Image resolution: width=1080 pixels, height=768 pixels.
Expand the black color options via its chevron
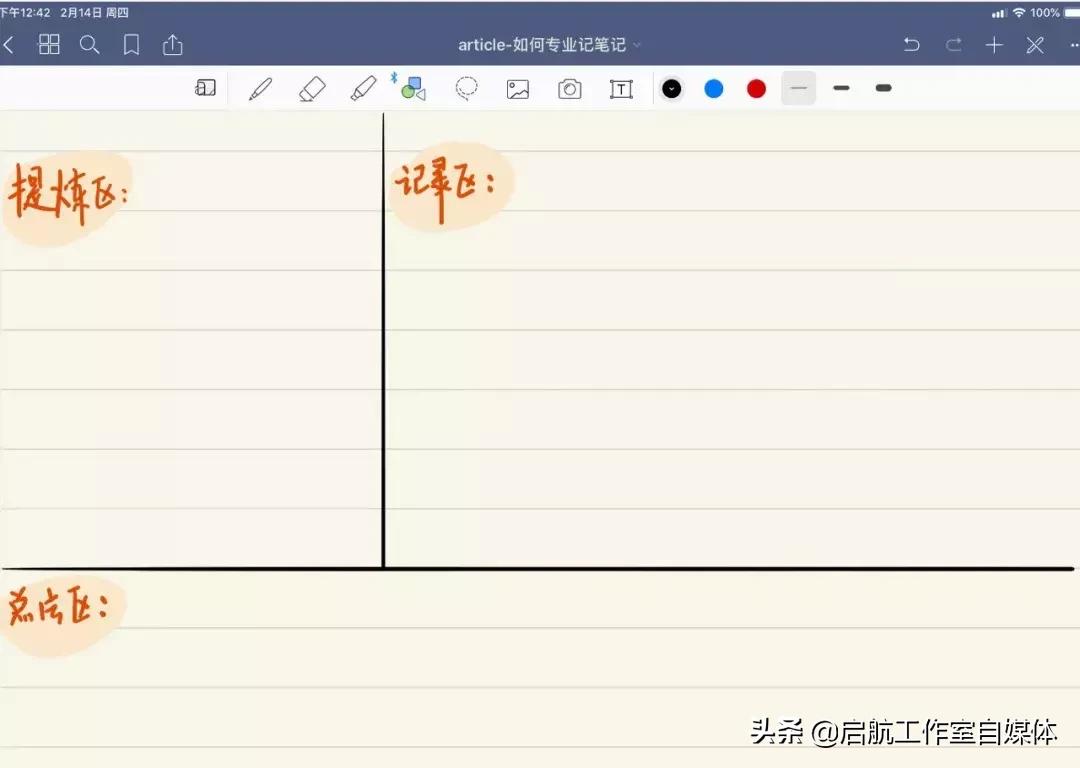tap(671, 88)
